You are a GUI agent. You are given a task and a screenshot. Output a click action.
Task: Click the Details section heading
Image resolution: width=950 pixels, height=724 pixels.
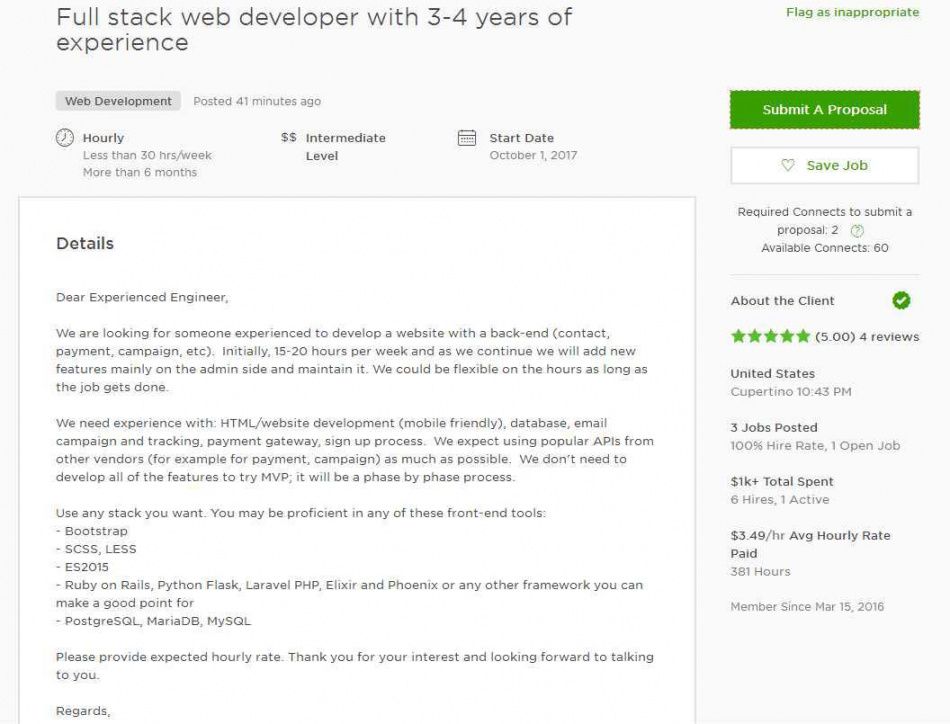click(85, 244)
